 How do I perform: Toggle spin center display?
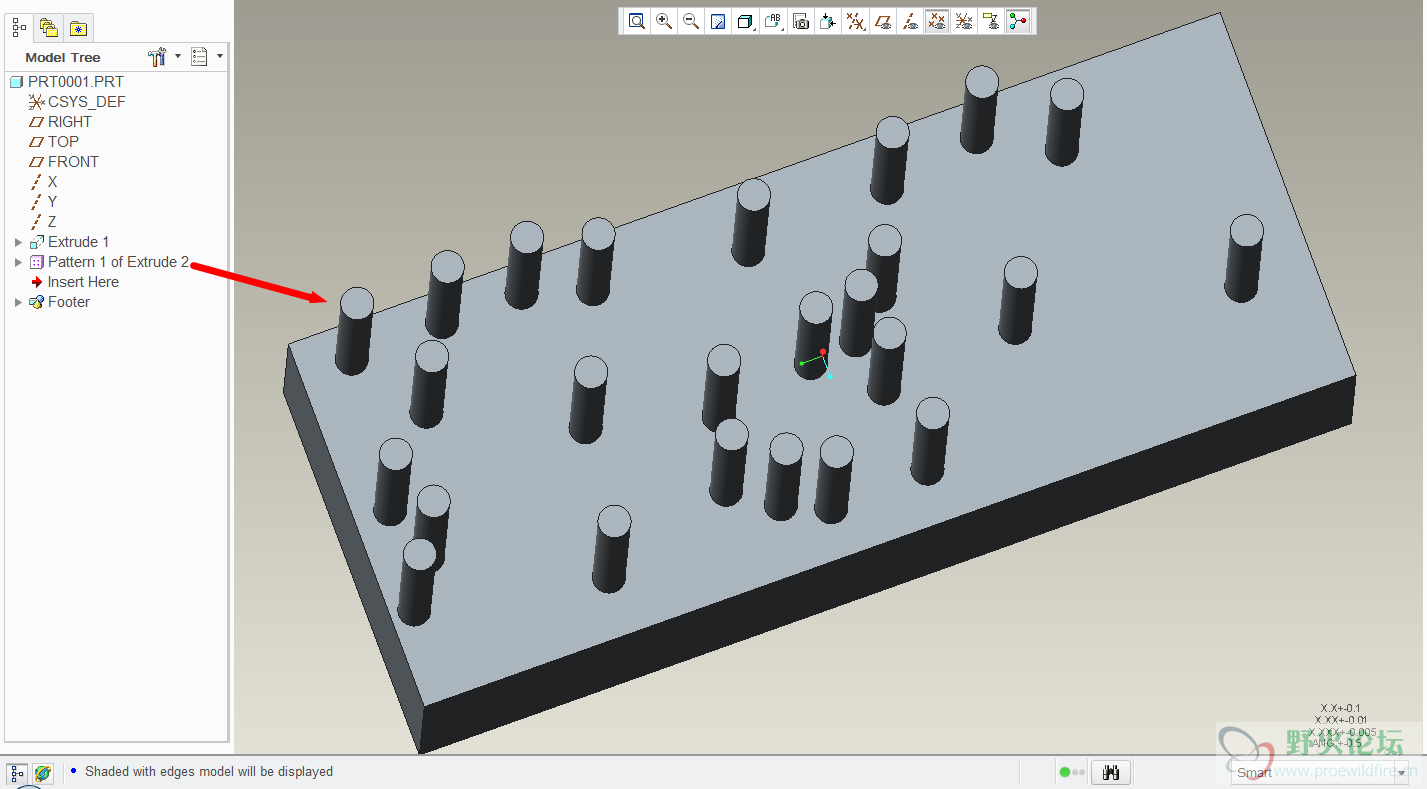(x=1018, y=21)
